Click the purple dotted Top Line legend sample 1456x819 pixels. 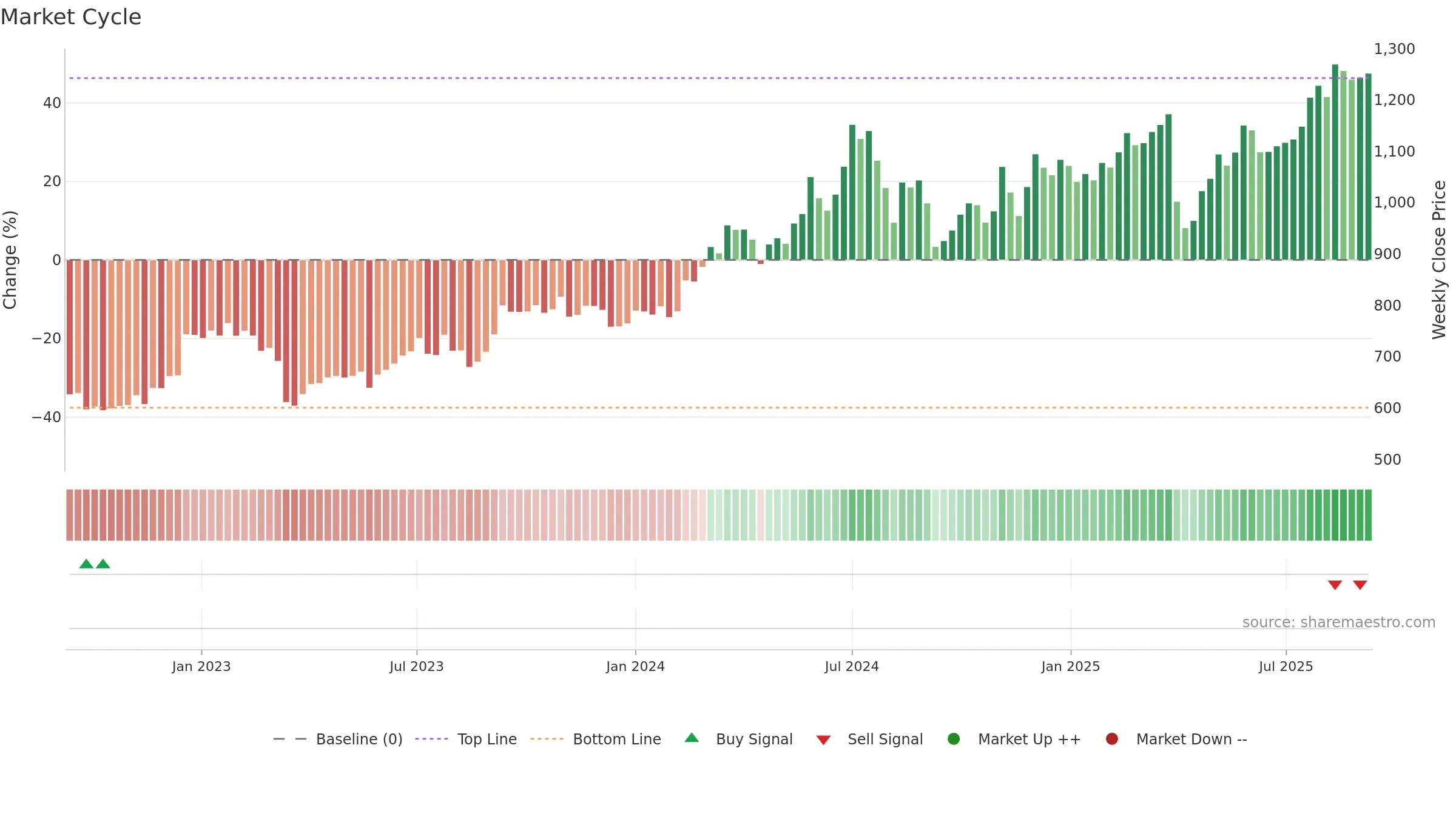431,739
